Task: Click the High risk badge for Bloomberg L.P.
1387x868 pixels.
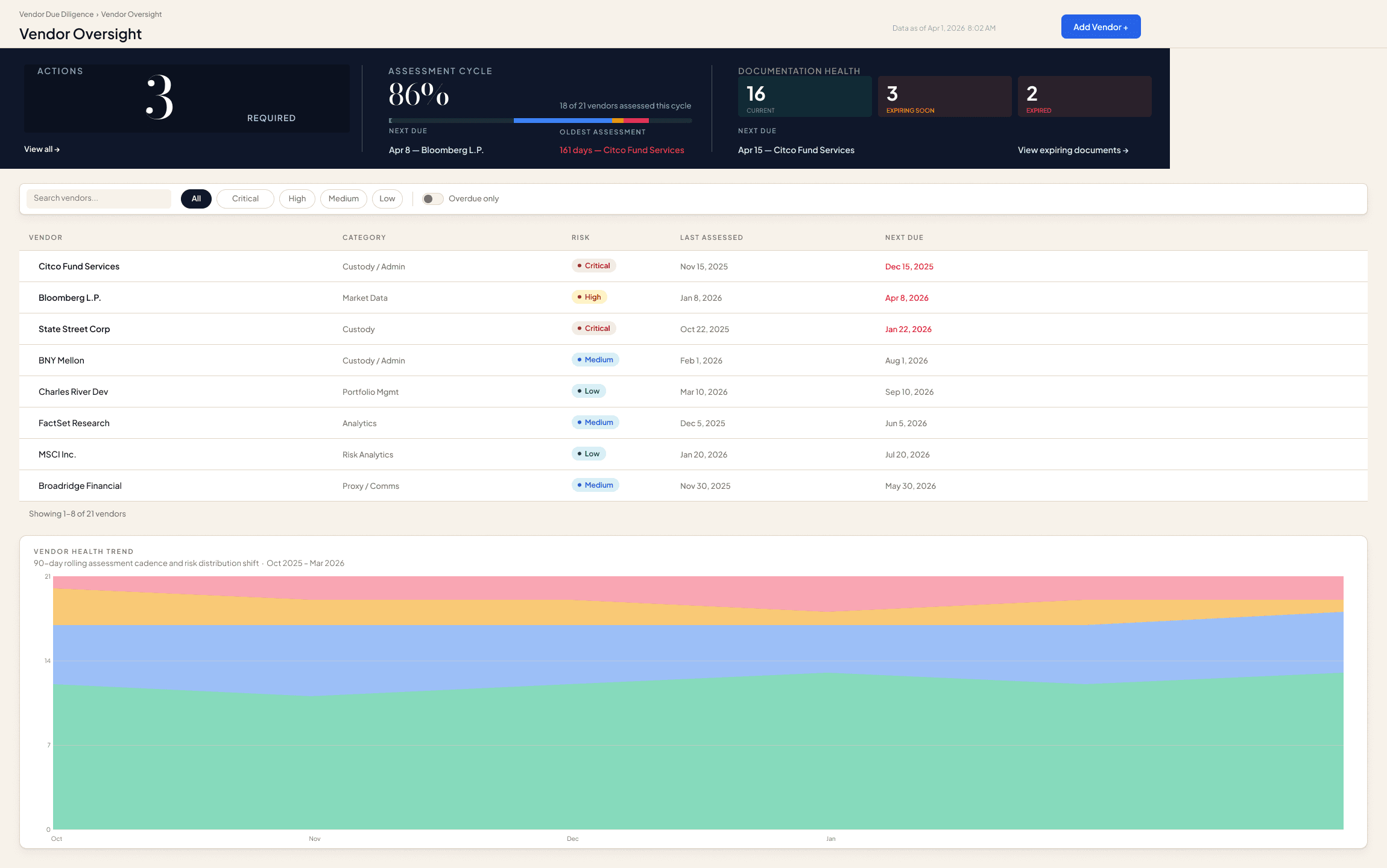Action: 589,297
